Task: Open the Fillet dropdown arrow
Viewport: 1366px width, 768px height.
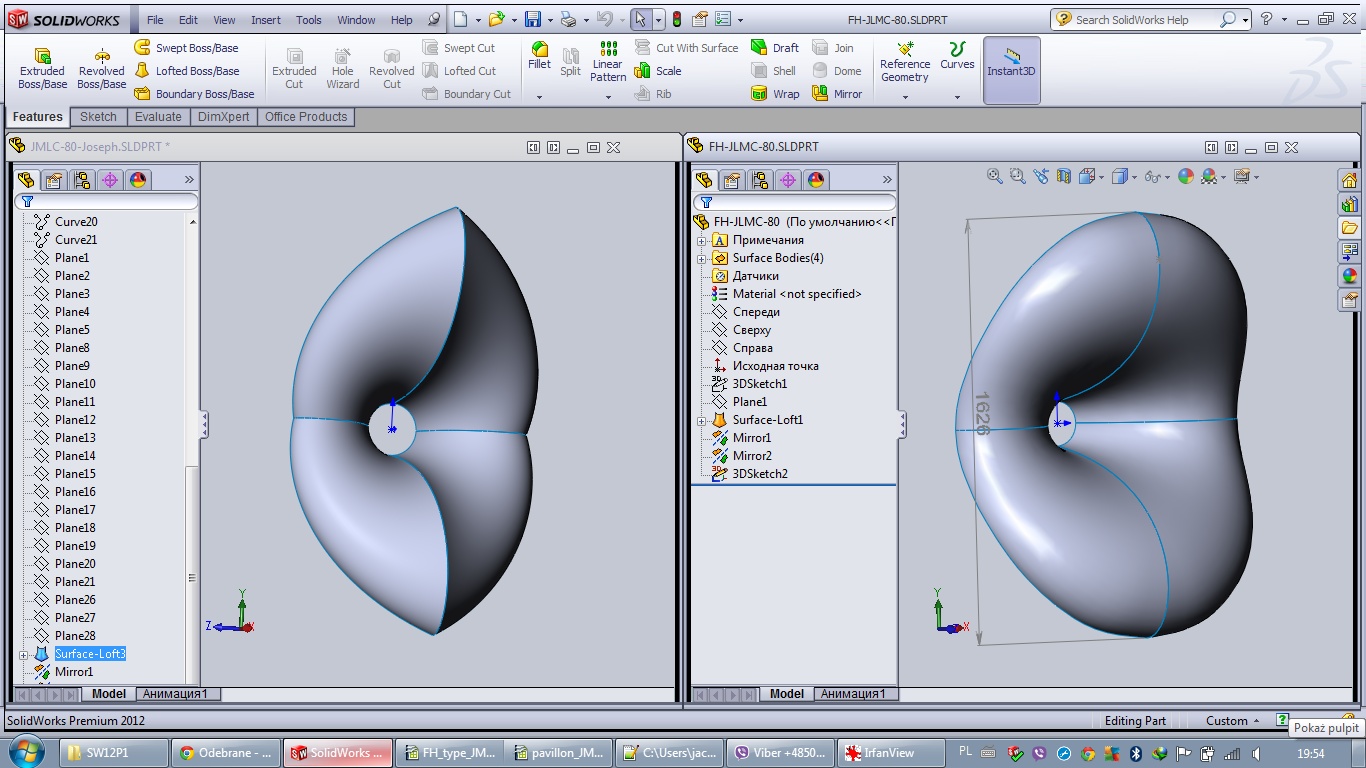Action: pos(539,97)
